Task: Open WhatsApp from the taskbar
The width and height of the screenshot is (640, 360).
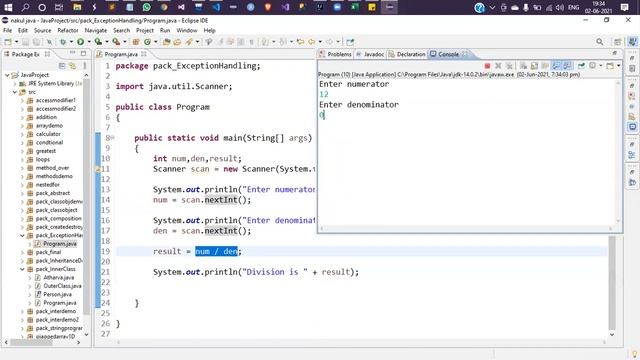Action: pyautogui.click(x=147, y=7)
